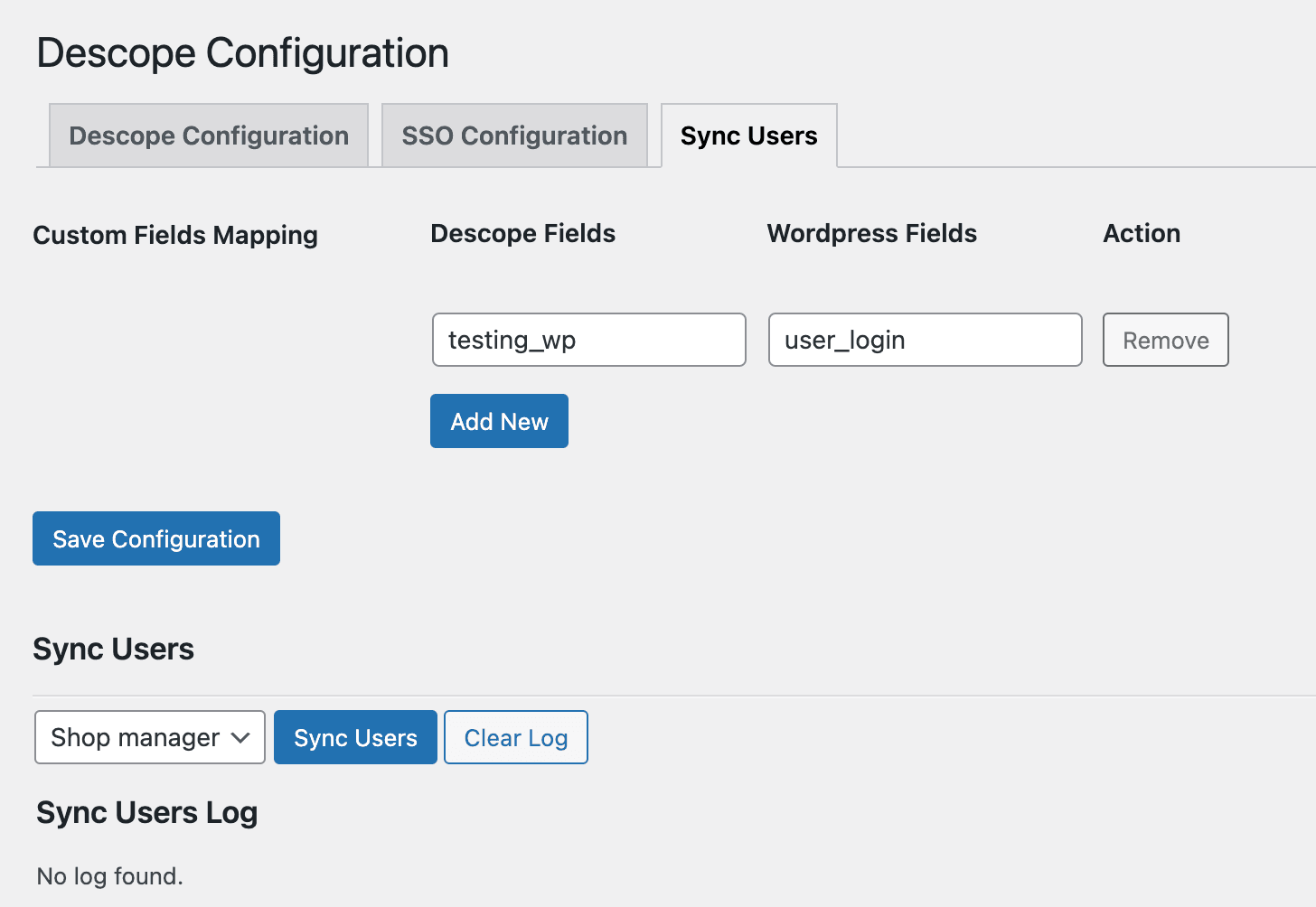This screenshot has width=1316, height=907.
Task: Click the Action column header
Action: click(1141, 233)
